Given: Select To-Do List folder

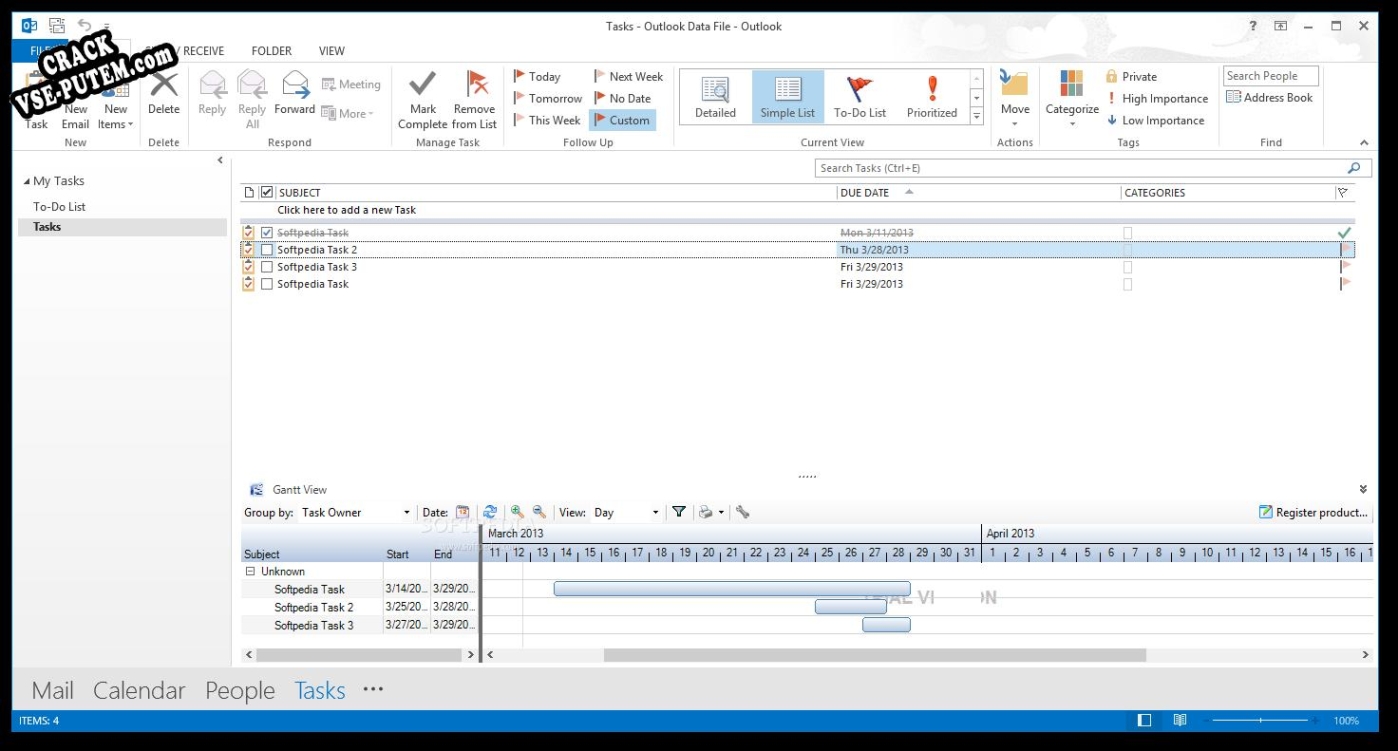Looking at the screenshot, I should (x=59, y=206).
